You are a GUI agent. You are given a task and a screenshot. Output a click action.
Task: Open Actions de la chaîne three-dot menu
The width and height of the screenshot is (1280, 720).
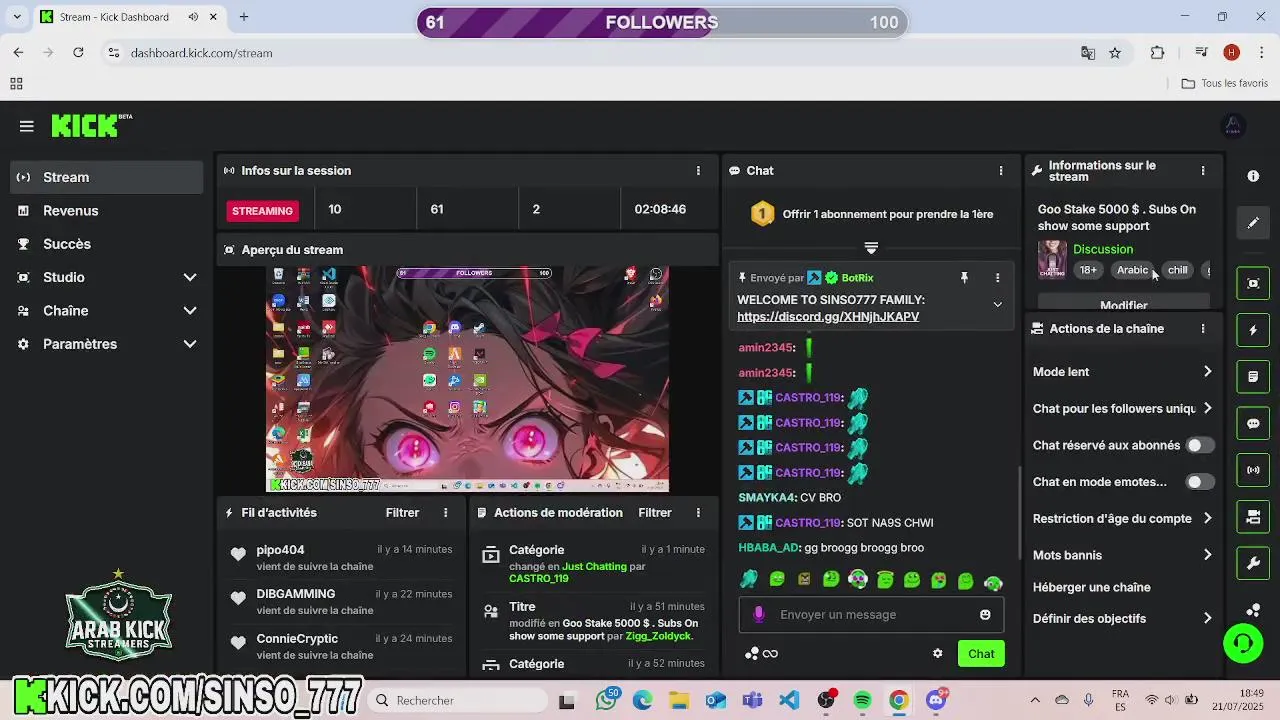(1203, 329)
